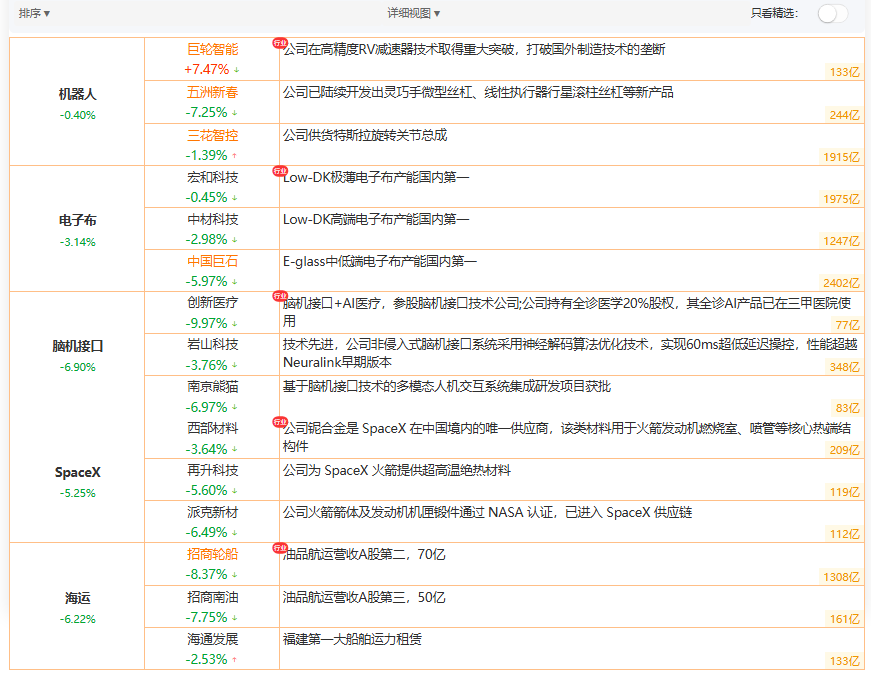This screenshot has height=684, width=871.
Task: Click the red 行业 badge on 招商轮船 row
Action: 280,548
